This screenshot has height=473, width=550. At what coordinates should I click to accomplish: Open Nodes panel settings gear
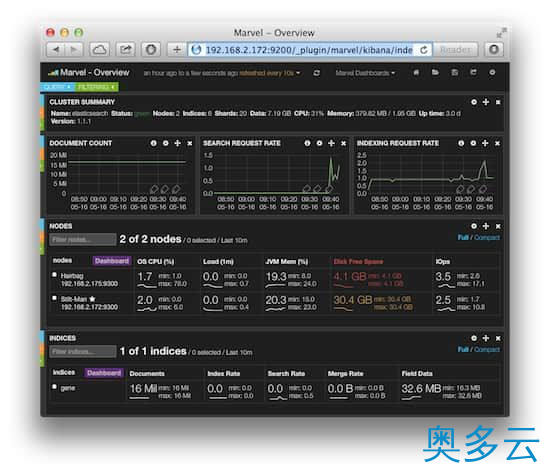[x=474, y=226]
